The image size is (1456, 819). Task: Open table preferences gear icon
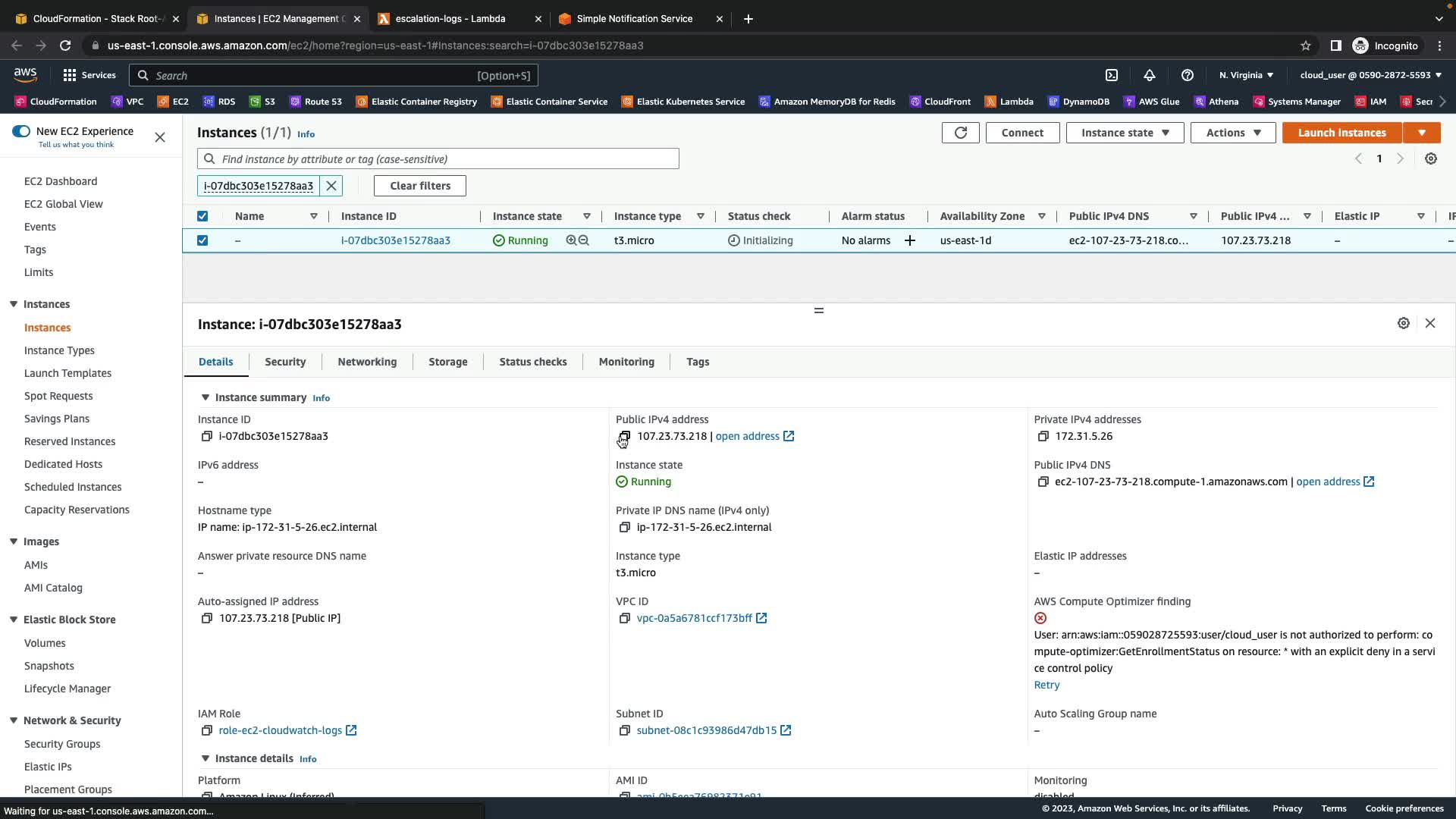point(1430,158)
